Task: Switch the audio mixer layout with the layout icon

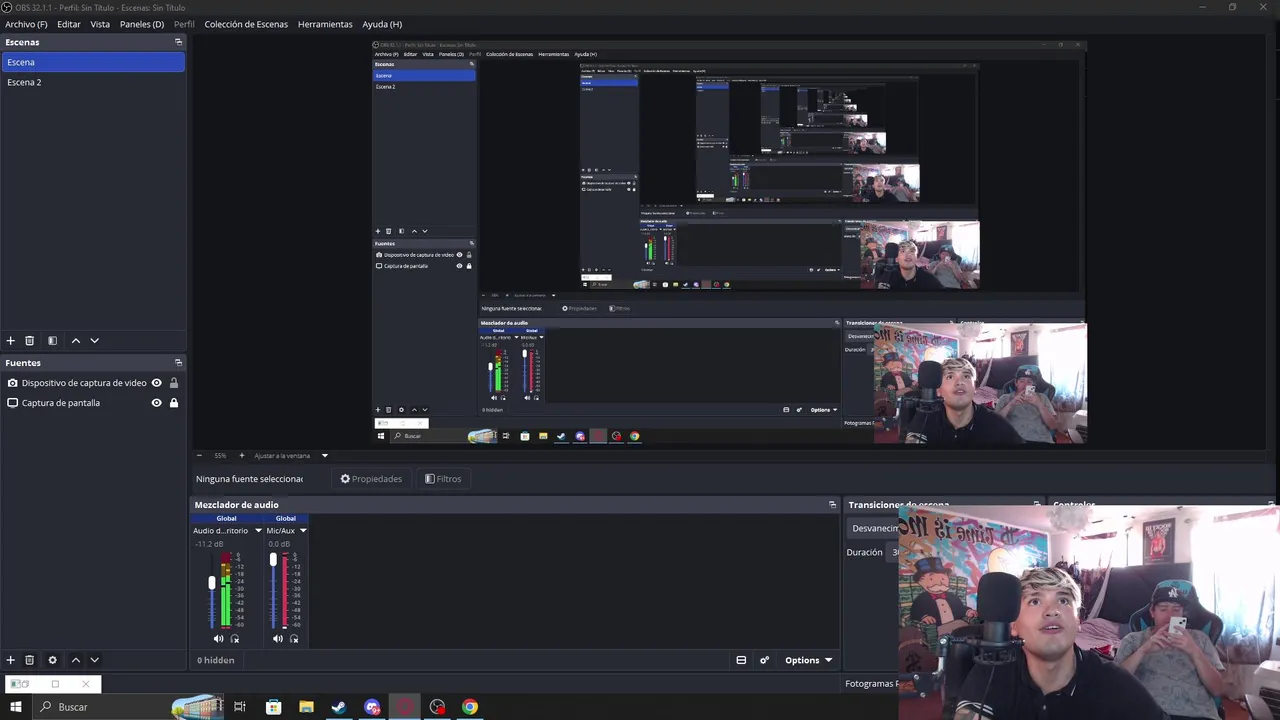Action: 741,660
